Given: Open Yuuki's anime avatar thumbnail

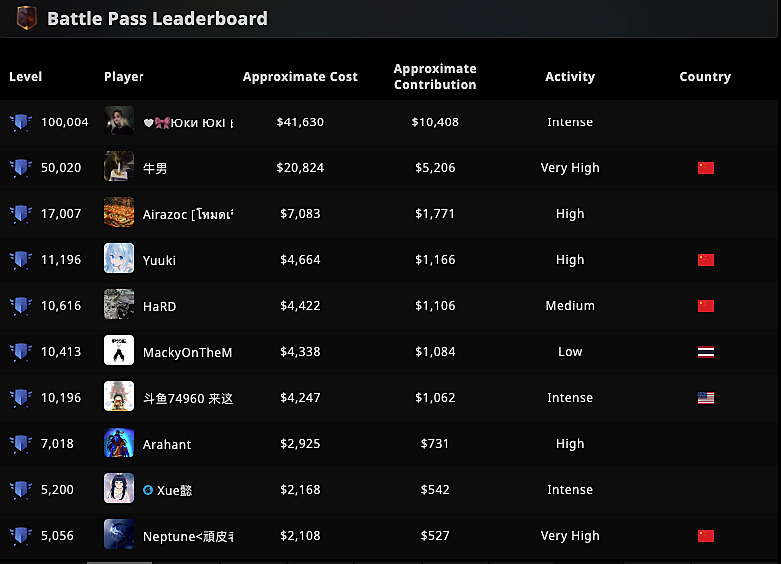Looking at the screenshot, I should pyautogui.click(x=119, y=259).
